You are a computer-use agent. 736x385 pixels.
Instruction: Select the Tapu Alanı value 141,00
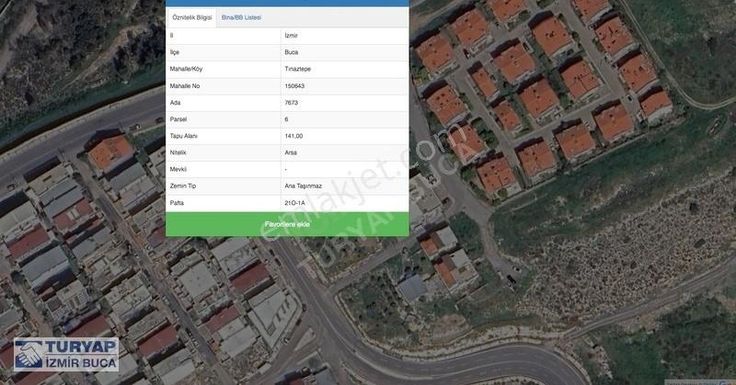294,136
